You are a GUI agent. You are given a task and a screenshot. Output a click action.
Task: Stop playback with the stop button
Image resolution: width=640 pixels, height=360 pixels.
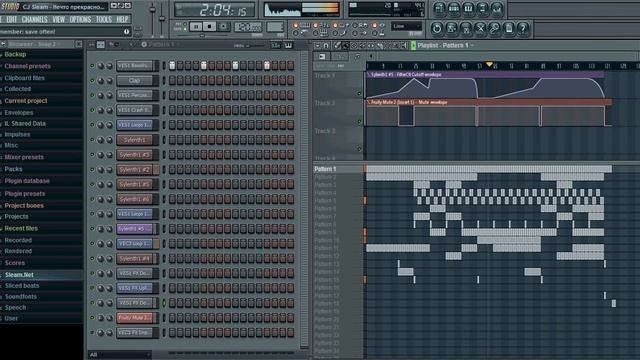[x=210, y=27]
